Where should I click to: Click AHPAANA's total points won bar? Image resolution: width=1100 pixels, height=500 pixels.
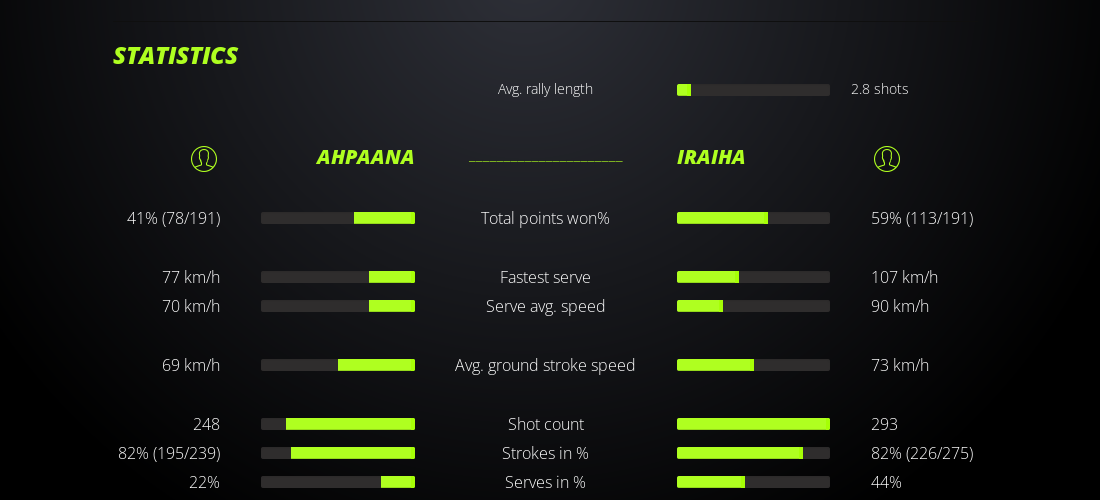click(338, 218)
